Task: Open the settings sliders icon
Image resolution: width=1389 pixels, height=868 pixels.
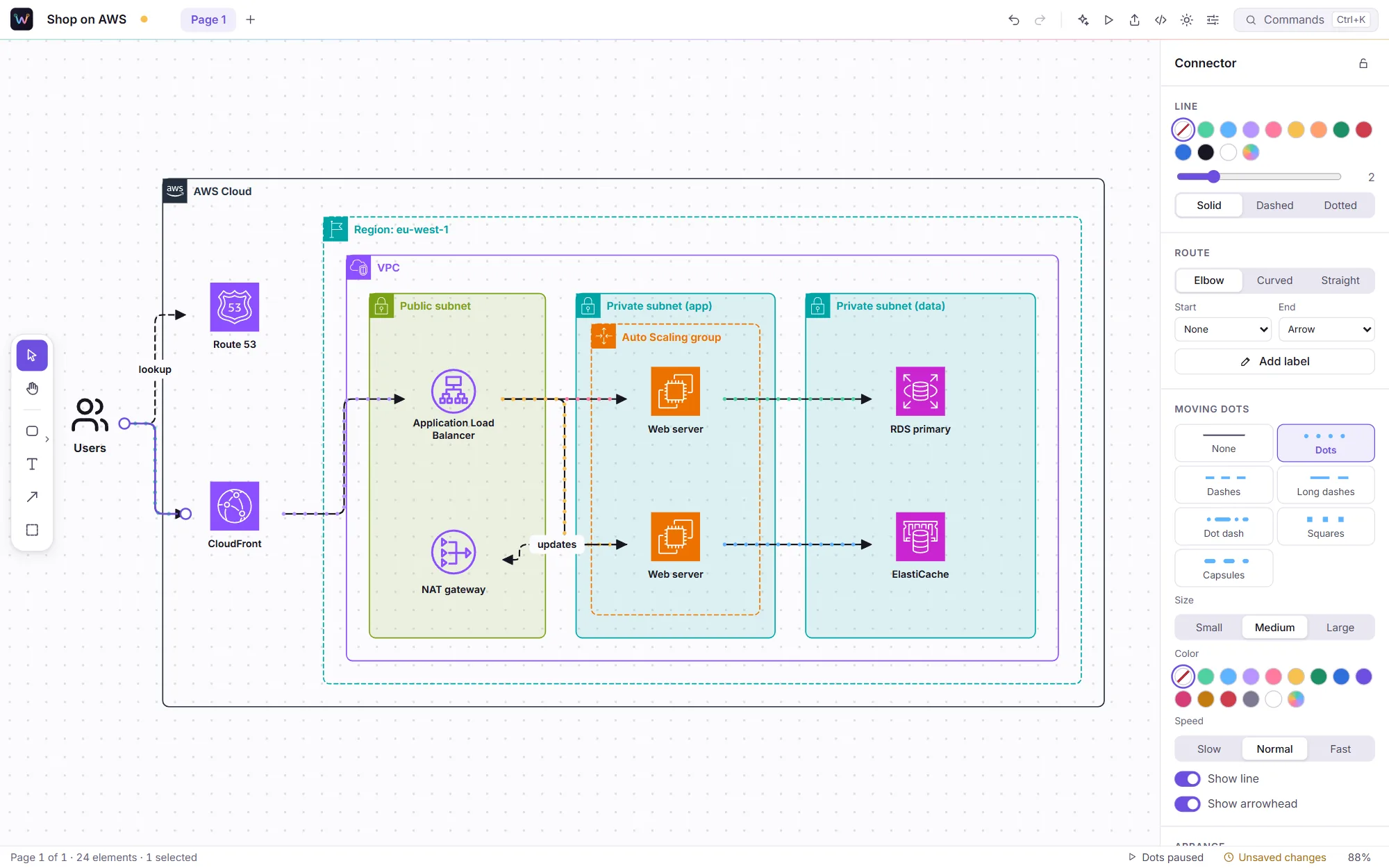Action: 1213,20
